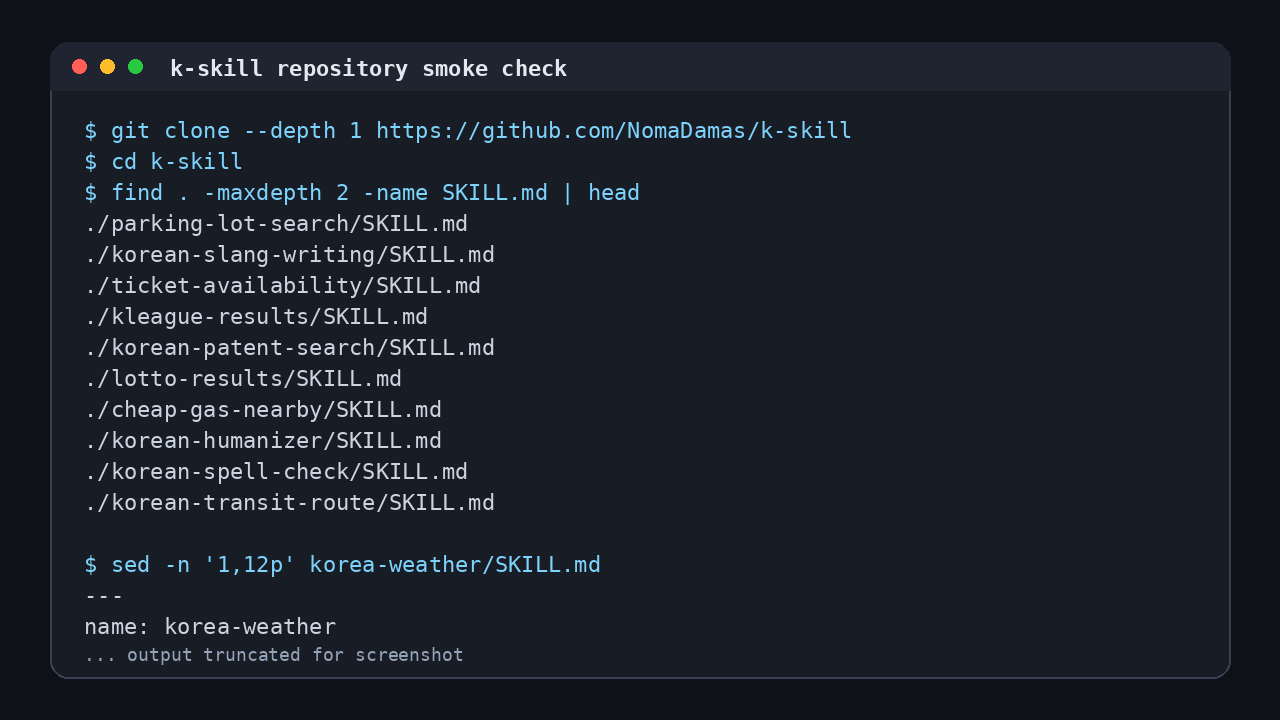Click the korean-transit-route/SKILL.md path
Viewport: 1280px width, 720px height.
pos(290,503)
